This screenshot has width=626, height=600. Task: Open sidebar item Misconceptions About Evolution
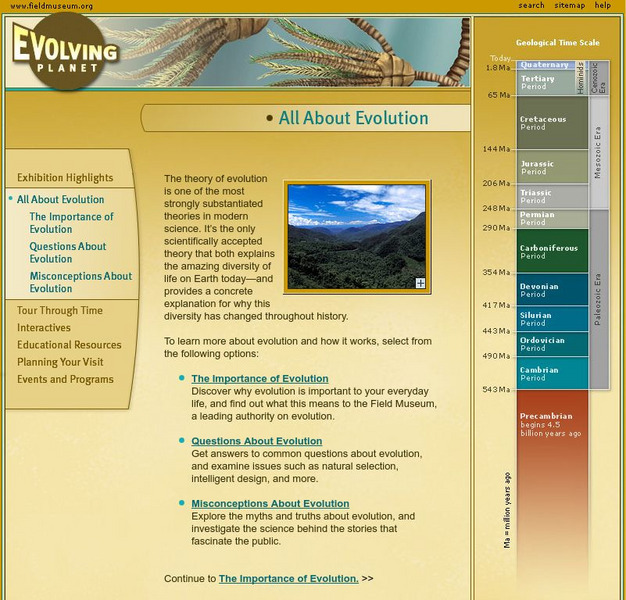pyautogui.click(x=81, y=282)
